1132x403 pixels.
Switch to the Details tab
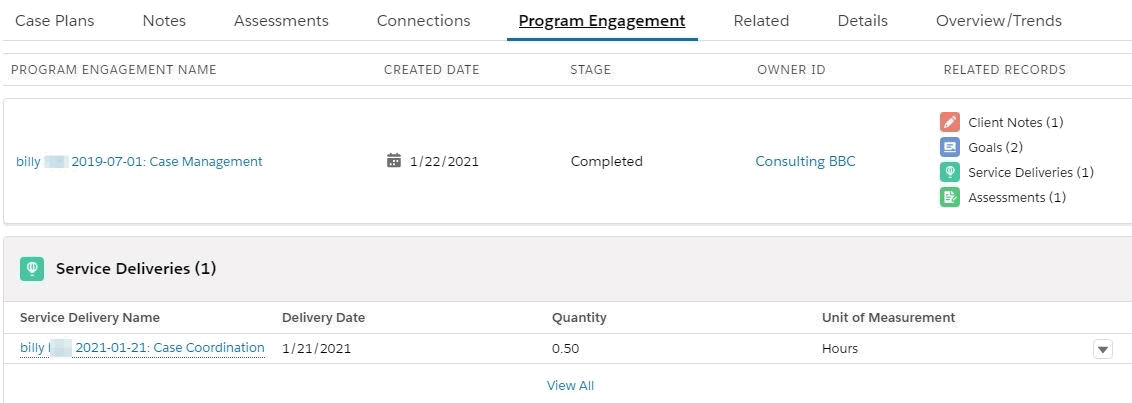pos(862,21)
